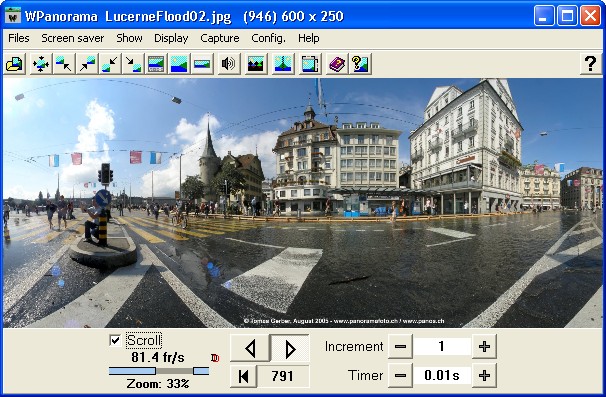Move window to bottom-left corner icon
The image size is (606, 397).
(110, 64)
